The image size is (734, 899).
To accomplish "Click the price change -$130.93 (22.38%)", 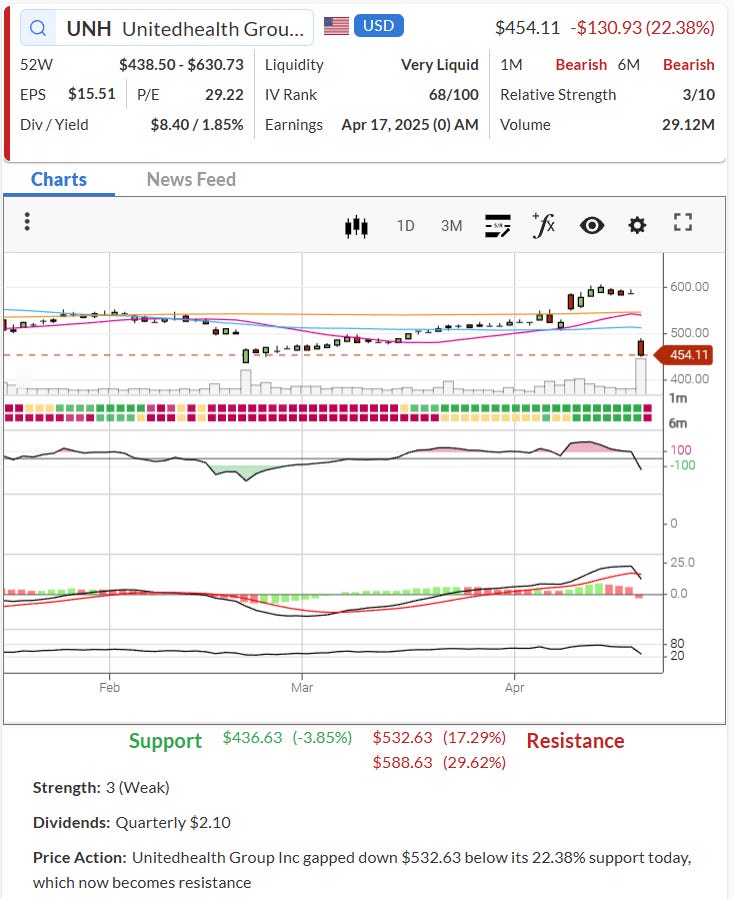I will point(642,28).
